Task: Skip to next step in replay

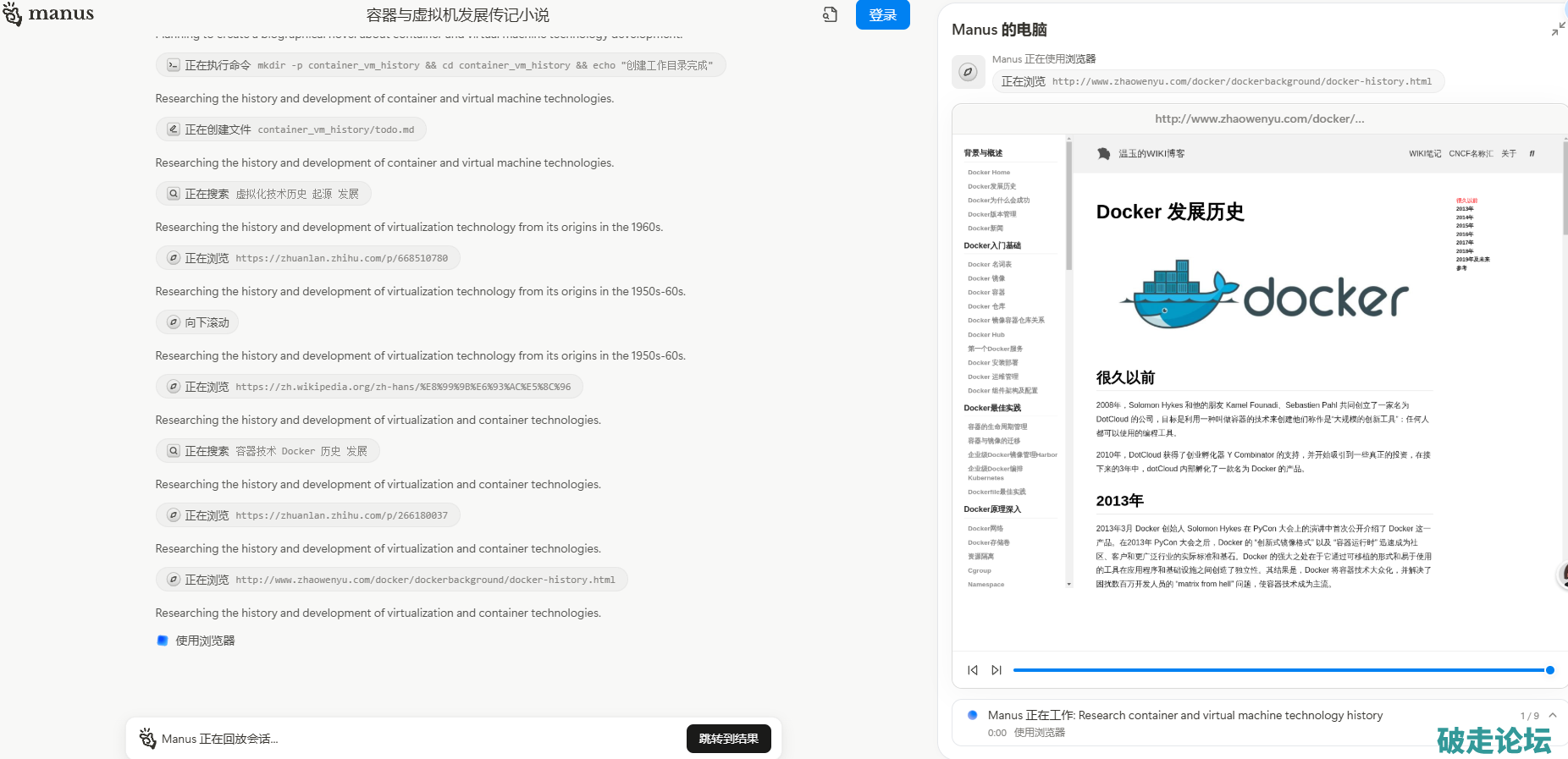Action: coord(997,670)
